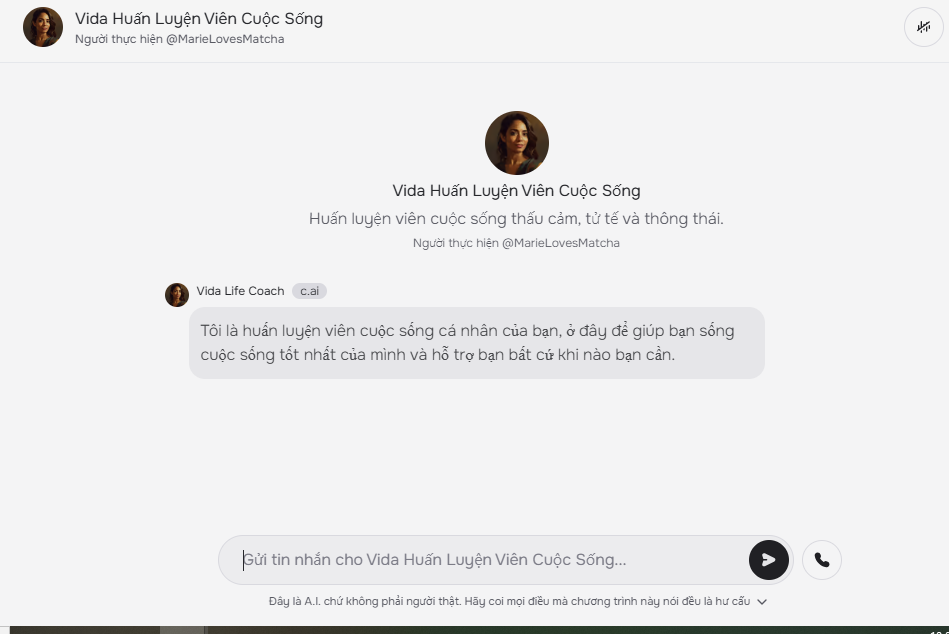The height and width of the screenshot is (634, 949).
Task: Expand the AI disclaimer chevron at bottom
Action: click(x=762, y=601)
